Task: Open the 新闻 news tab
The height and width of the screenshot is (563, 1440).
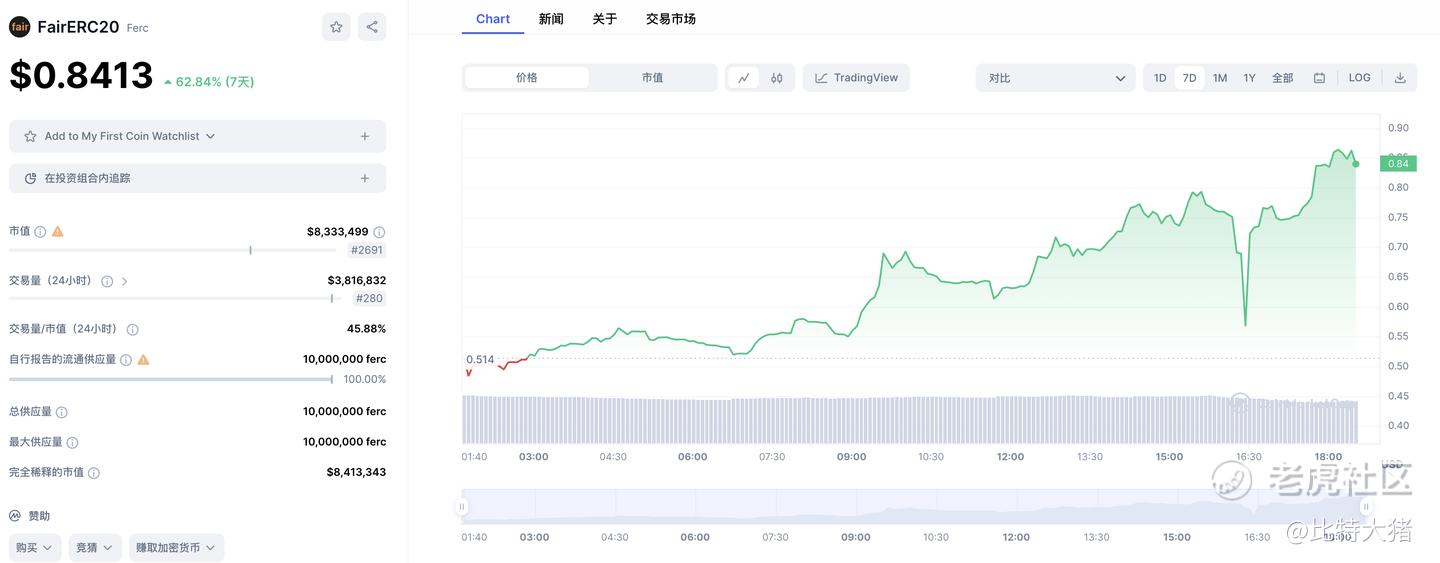Action: click(551, 19)
